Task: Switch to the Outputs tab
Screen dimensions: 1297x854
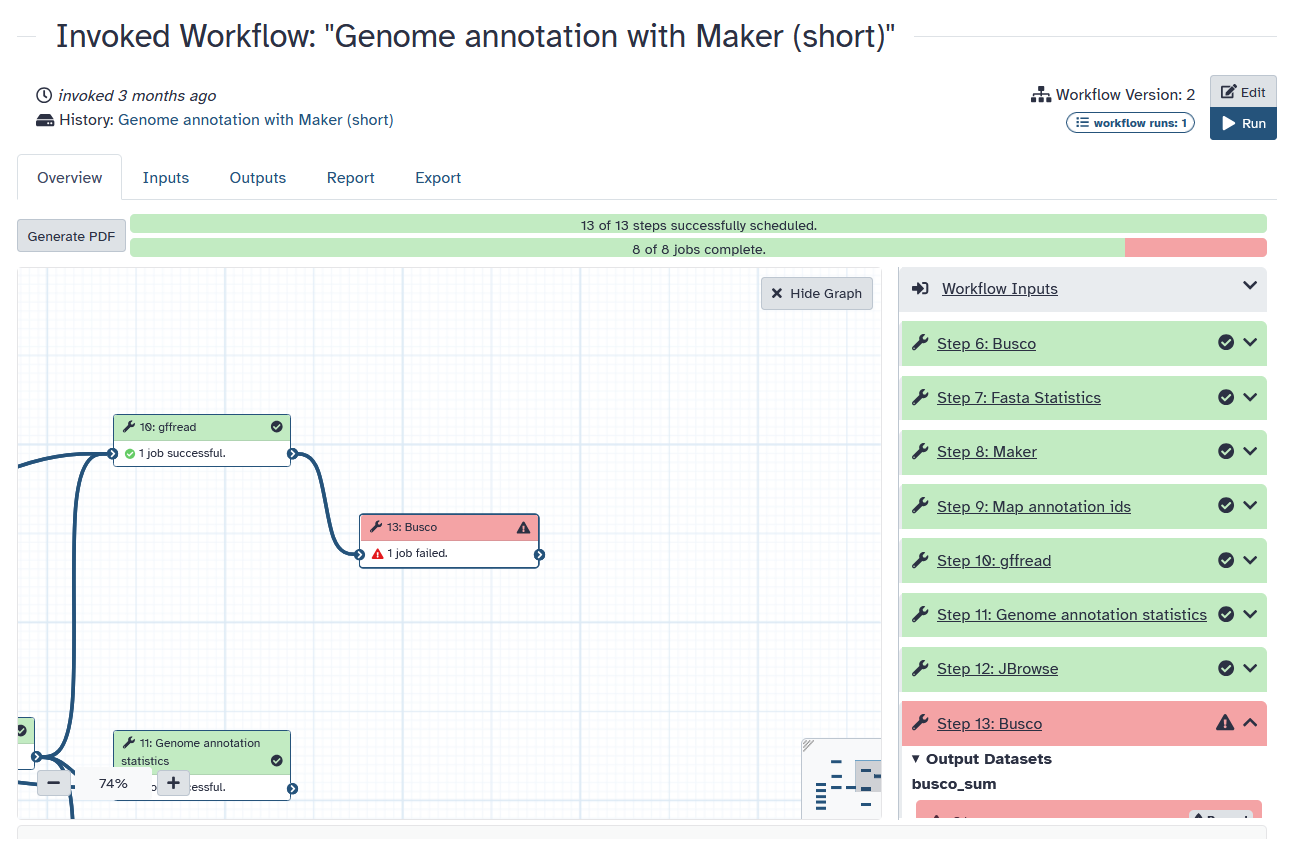Action: [x=258, y=178]
